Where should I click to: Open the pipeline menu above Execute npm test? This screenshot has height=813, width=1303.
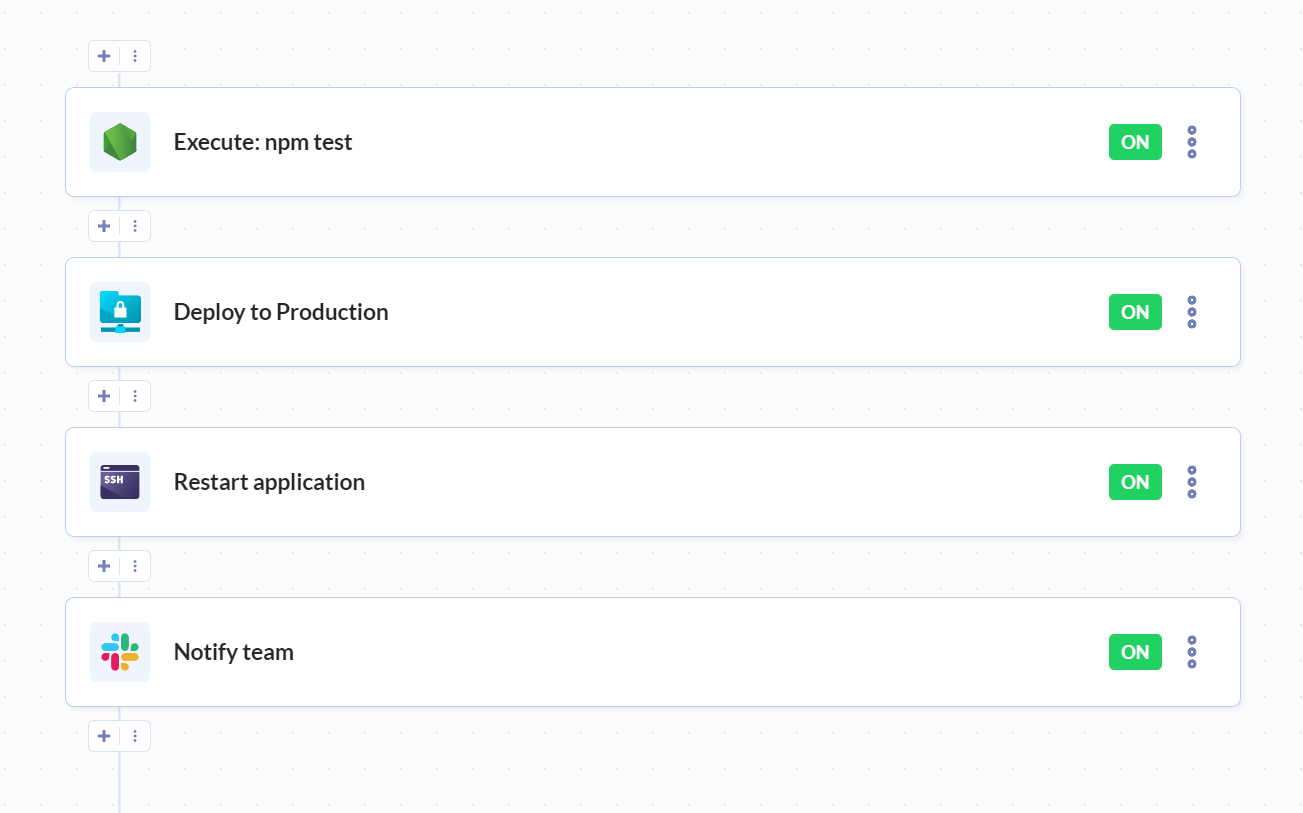click(135, 56)
